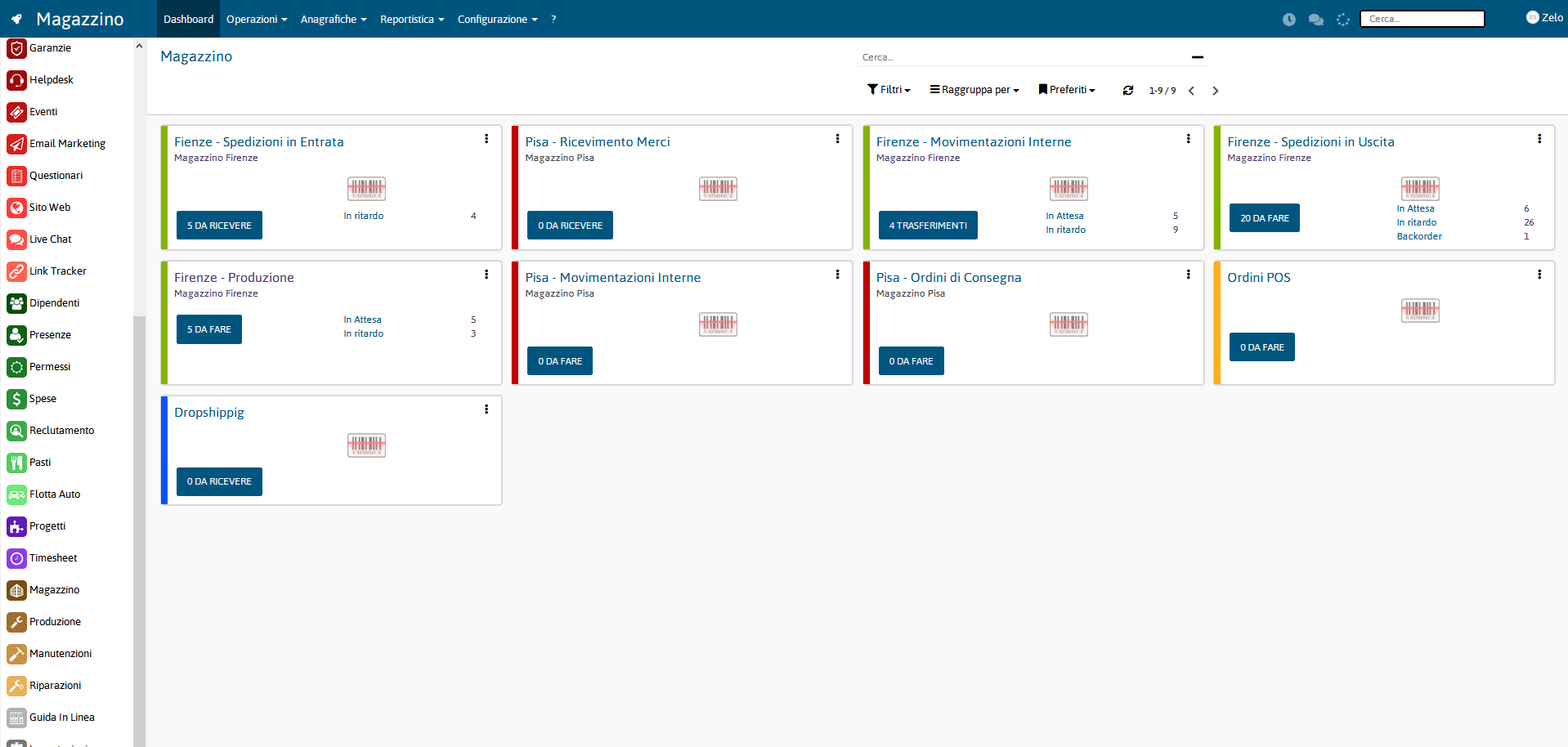1568x747 pixels.
Task: Click the refresh icon next to pager
Action: pyautogui.click(x=1128, y=91)
